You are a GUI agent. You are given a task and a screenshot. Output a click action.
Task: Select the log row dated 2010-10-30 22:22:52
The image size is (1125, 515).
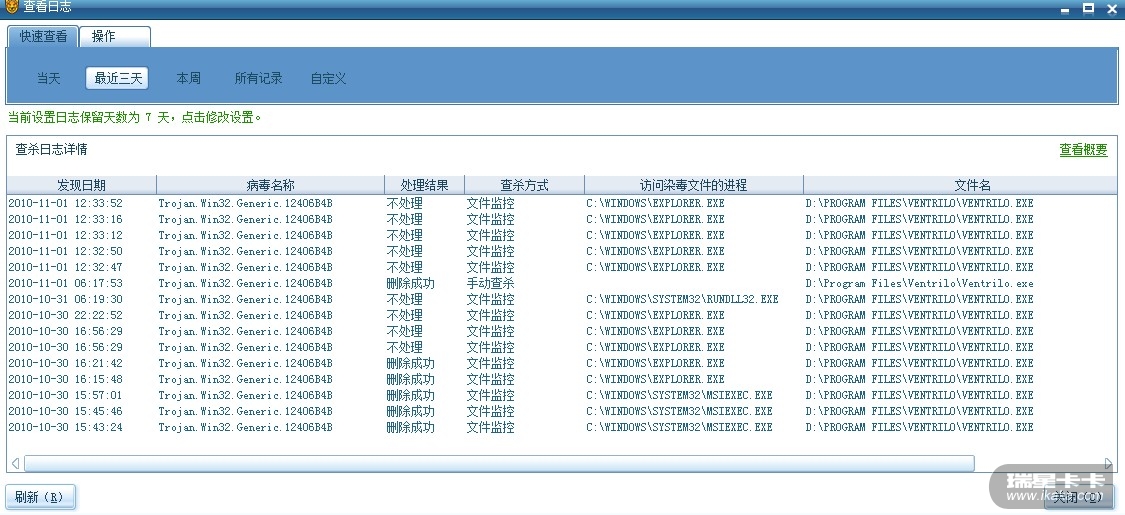562,315
